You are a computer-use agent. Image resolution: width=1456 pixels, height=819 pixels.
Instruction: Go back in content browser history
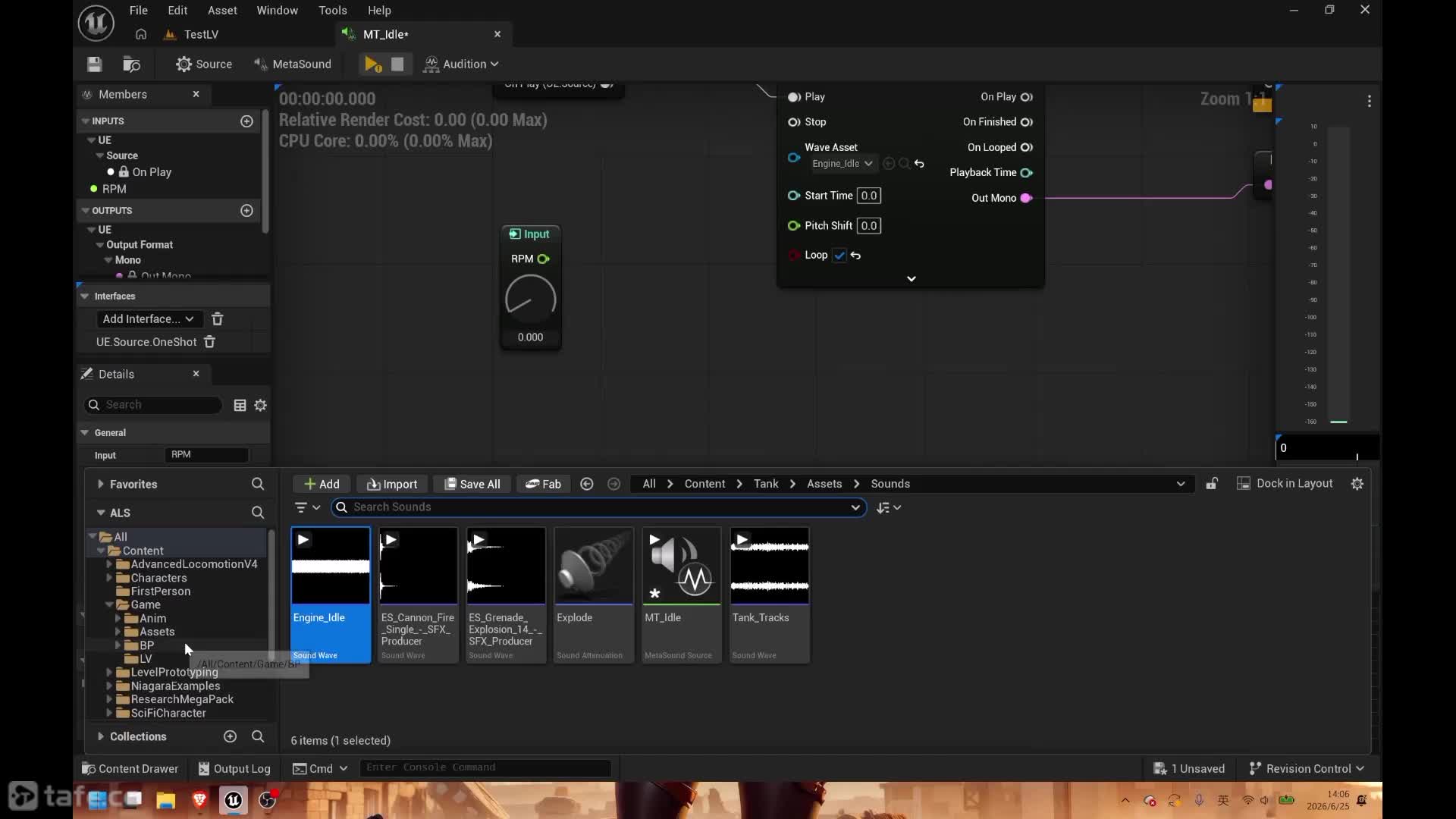pyautogui.click(x=587, y=484)
